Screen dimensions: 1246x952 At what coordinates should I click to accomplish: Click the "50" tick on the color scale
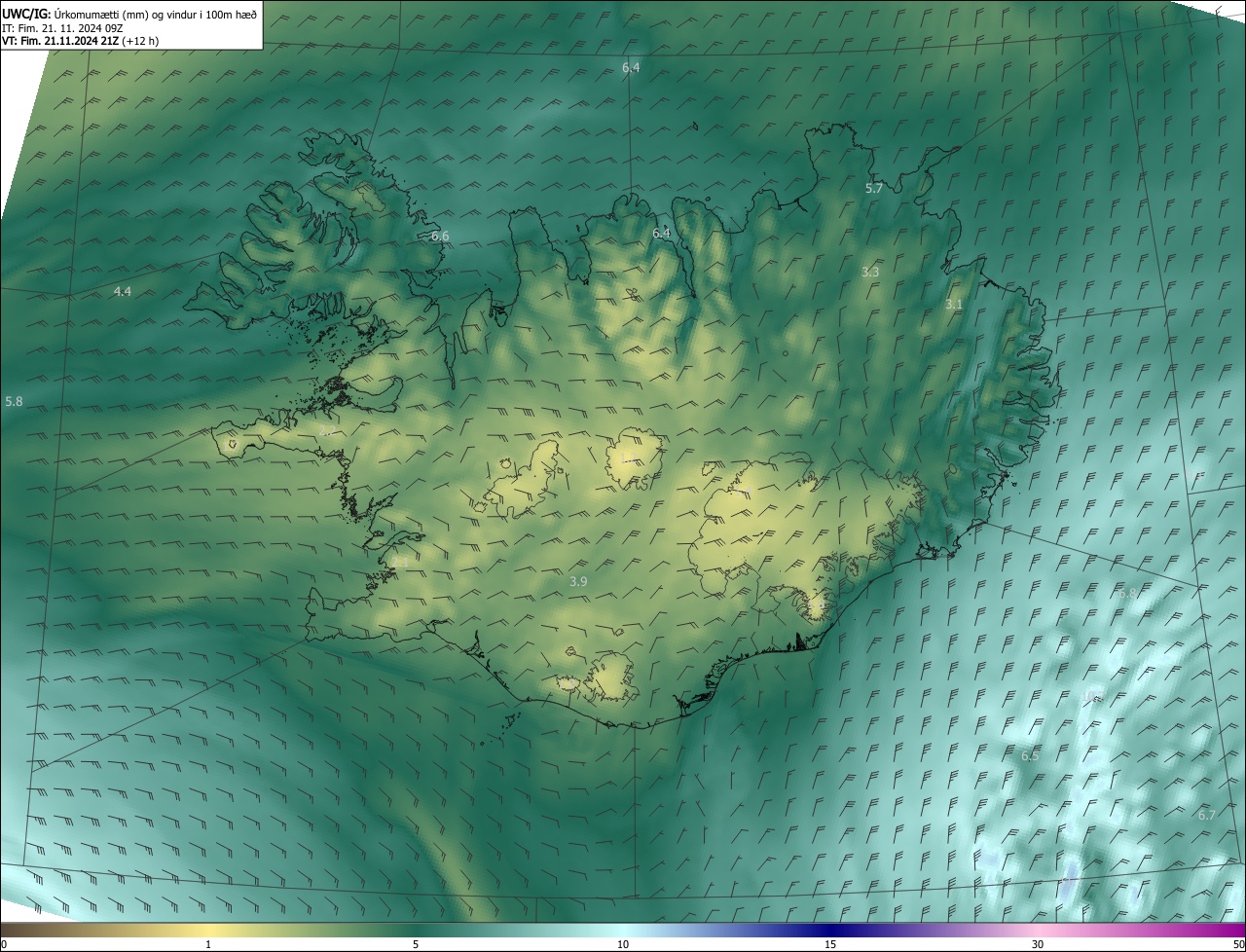point(1238,944)
